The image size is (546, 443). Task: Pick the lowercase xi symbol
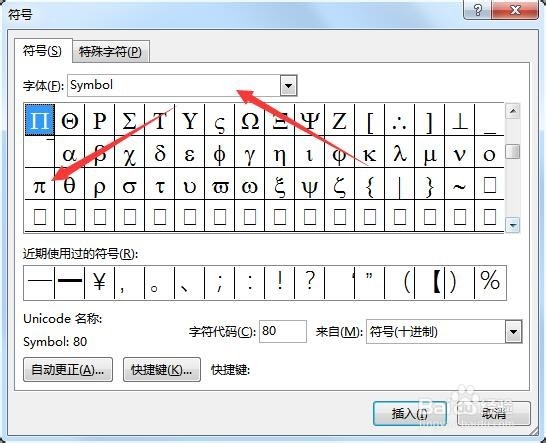[280, 184]
